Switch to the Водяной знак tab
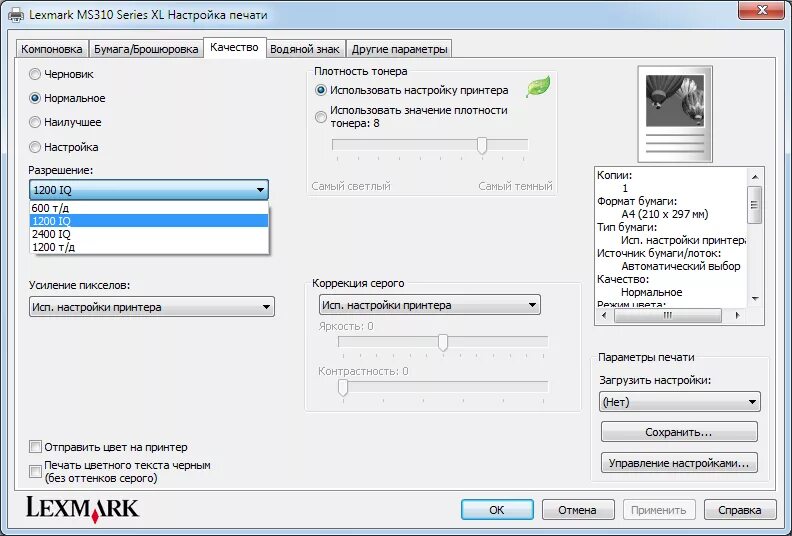This screenshot has width=792, height=536. (x=305, y=49)
